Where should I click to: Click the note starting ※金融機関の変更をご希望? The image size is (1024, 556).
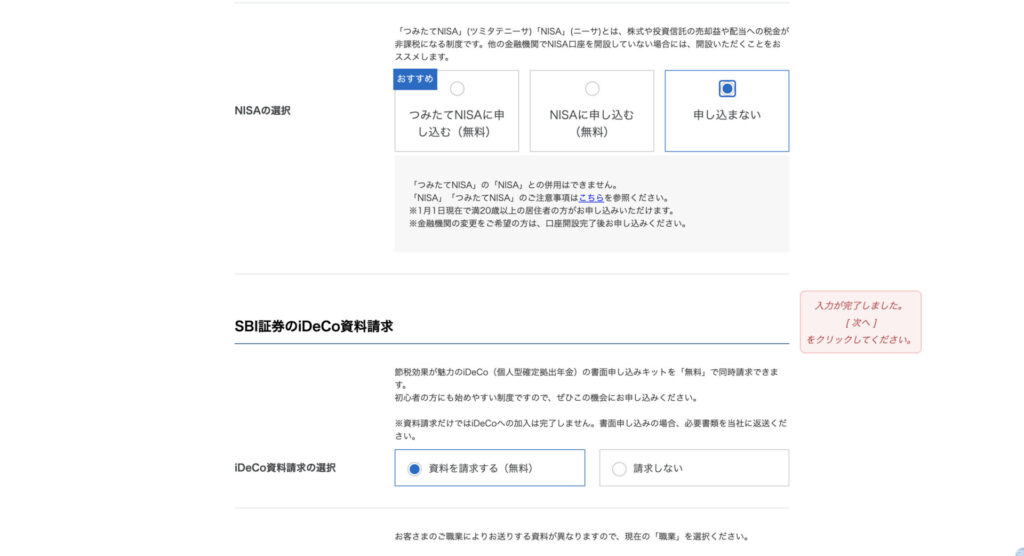547,223
